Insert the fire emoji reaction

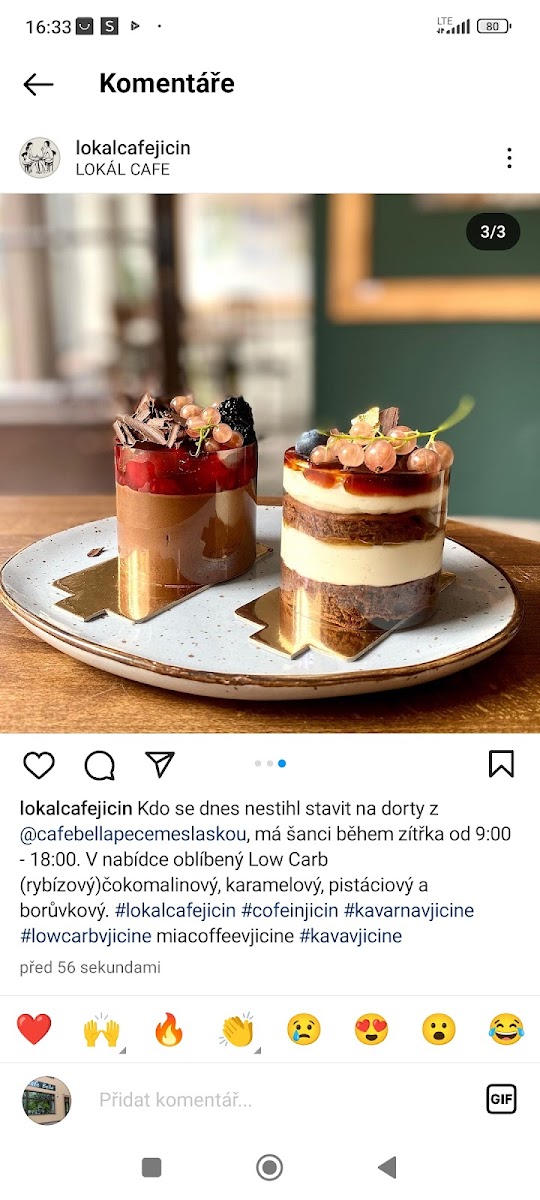tap(169, 1029)
